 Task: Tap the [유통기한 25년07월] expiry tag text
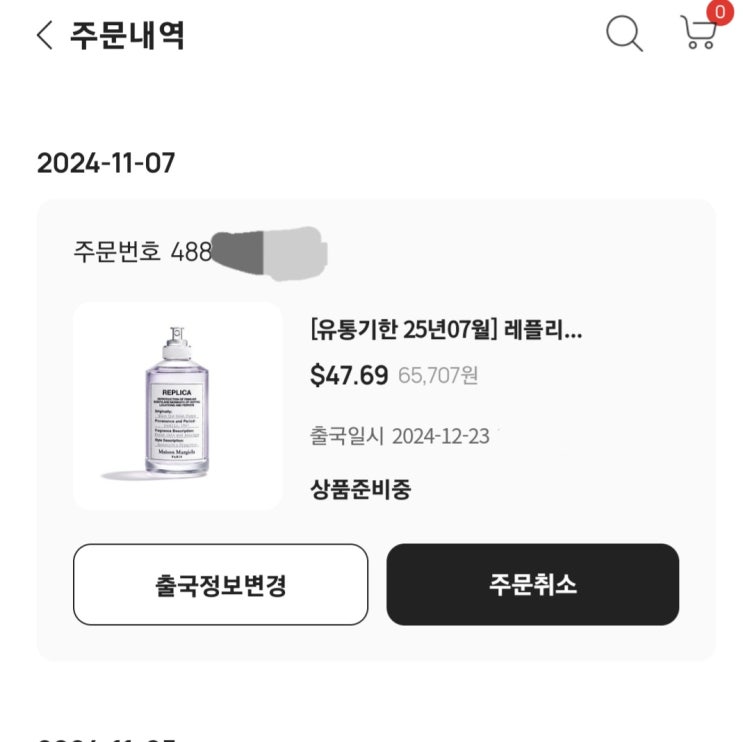[x=405, y=330]
